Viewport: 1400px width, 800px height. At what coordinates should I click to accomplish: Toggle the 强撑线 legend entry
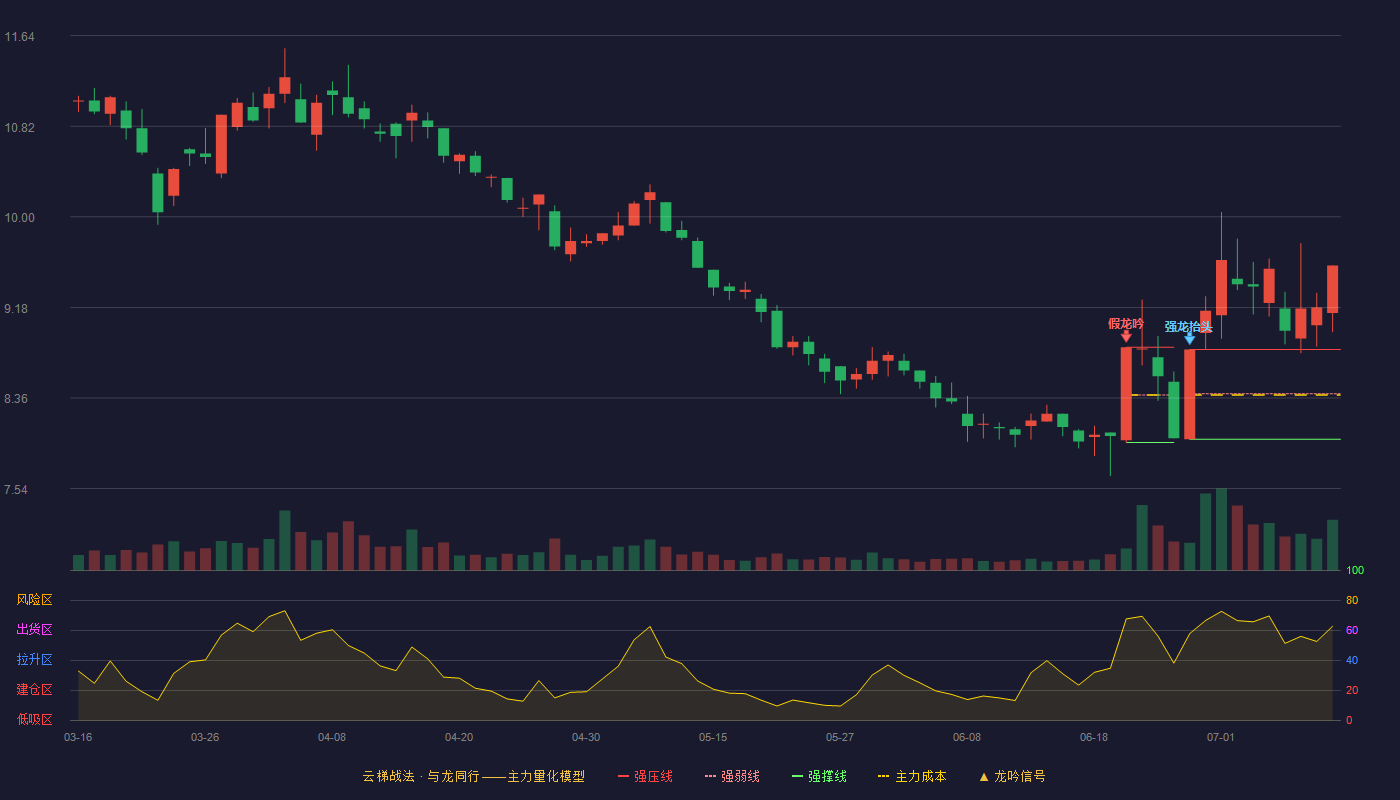[819, 776]
